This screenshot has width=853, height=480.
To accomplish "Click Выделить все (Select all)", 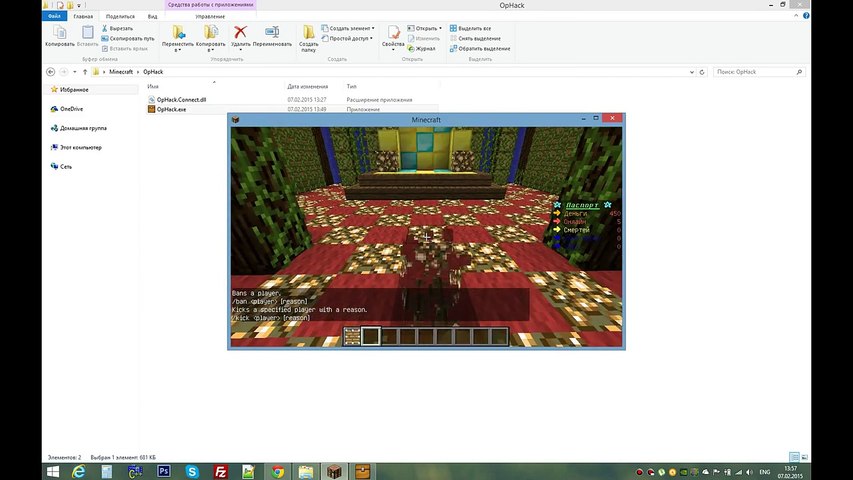I will point(471,28).
